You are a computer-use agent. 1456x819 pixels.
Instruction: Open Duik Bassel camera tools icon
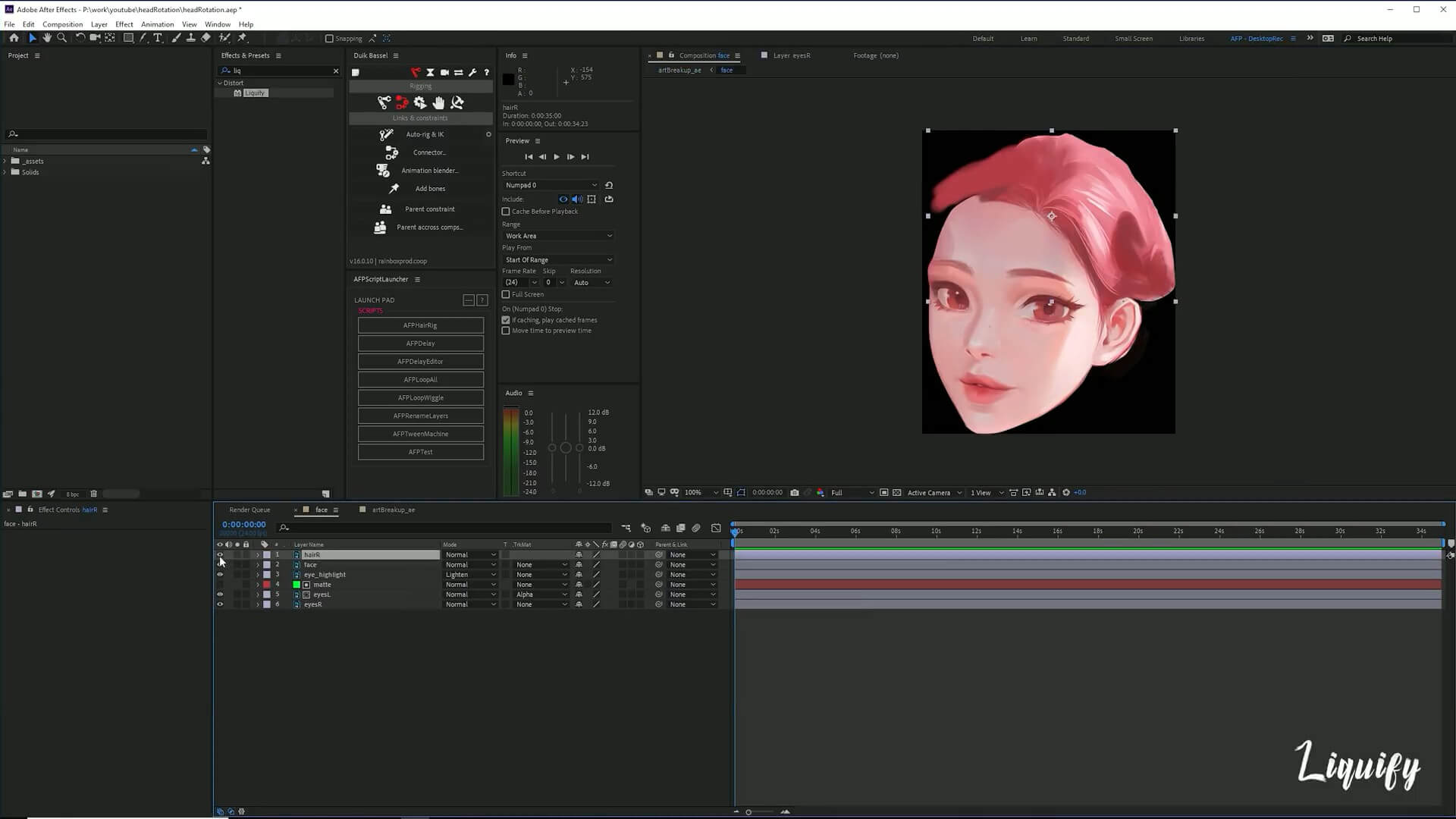click(444, 73)
